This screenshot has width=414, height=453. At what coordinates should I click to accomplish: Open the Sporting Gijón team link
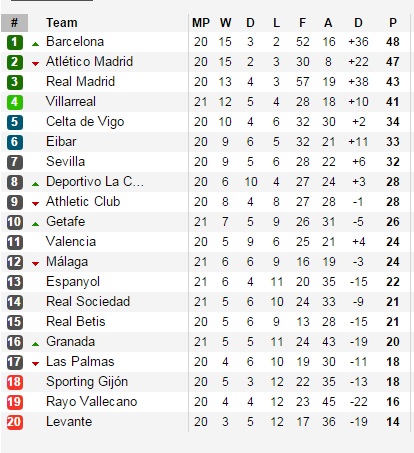pos(87,382)
